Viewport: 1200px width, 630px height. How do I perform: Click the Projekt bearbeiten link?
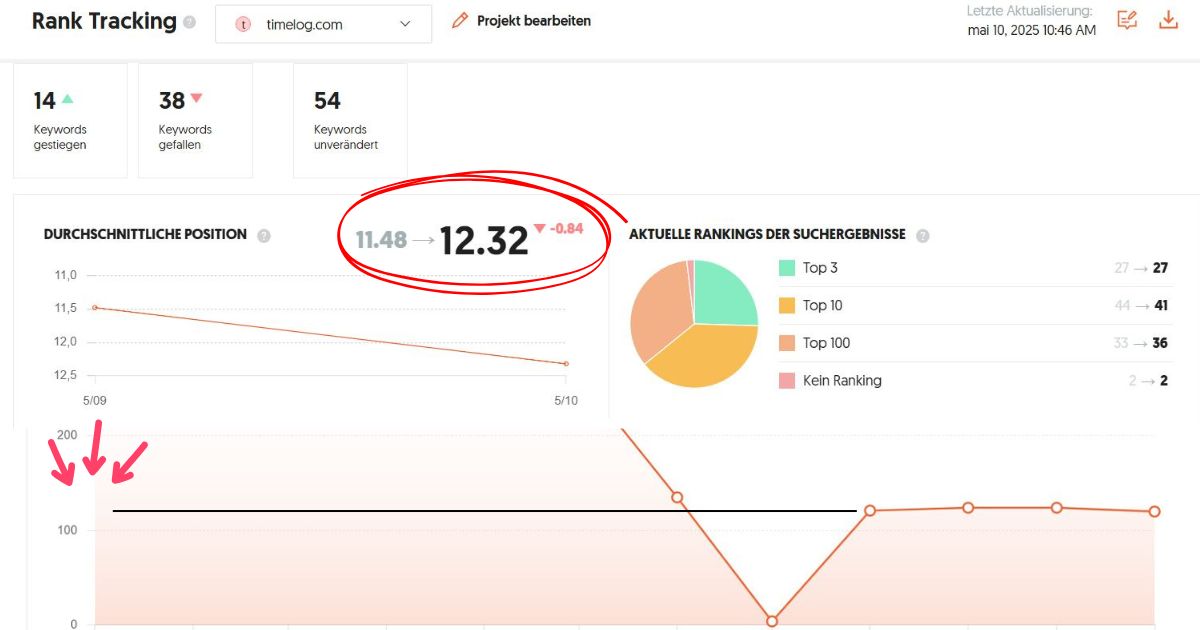coord(533,20)
